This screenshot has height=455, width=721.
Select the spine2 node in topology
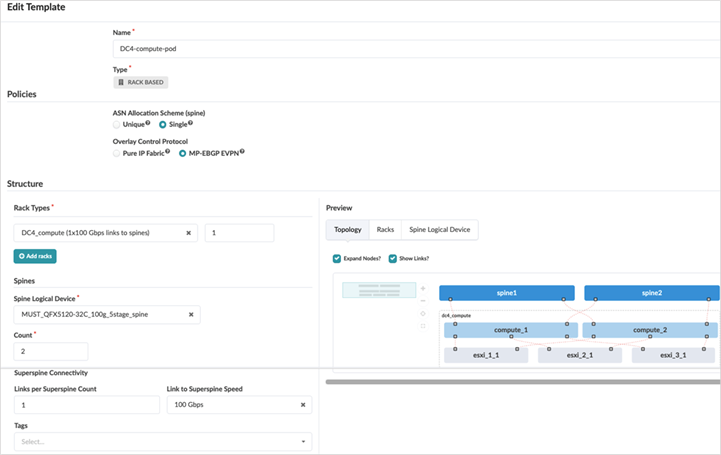[652, 293]
